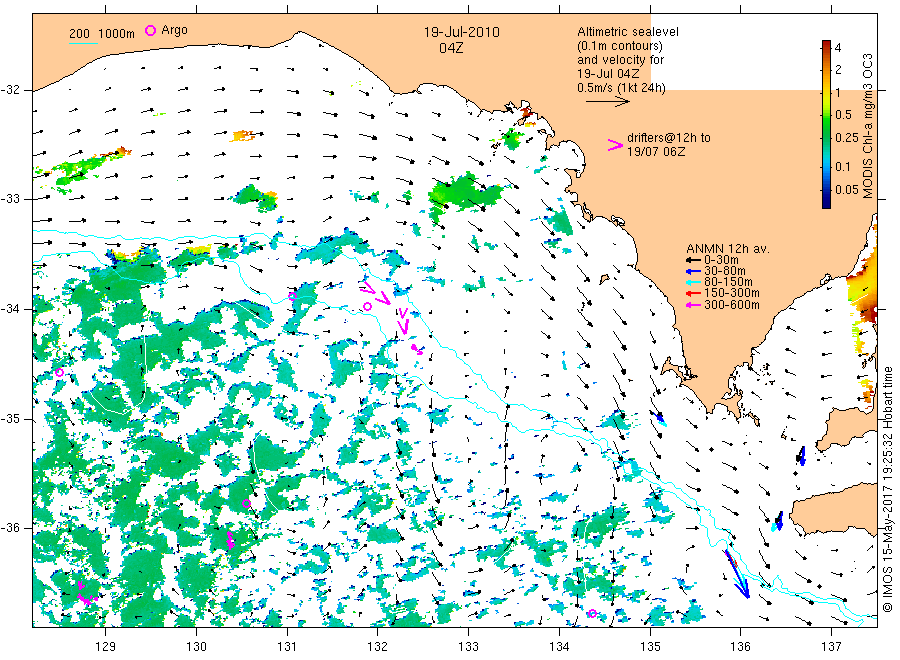Click the drifters@12h to label
This screenshot has height=660, width=900.
[x=669, y=138]
